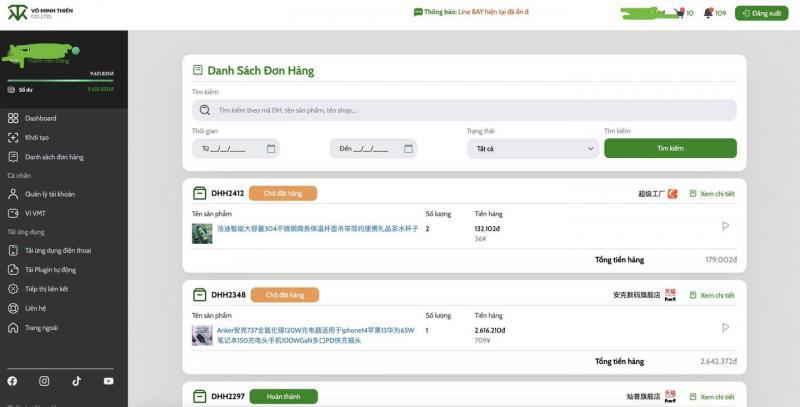
Task: Click the notification bell icon
Action: (x=708, y=13)
